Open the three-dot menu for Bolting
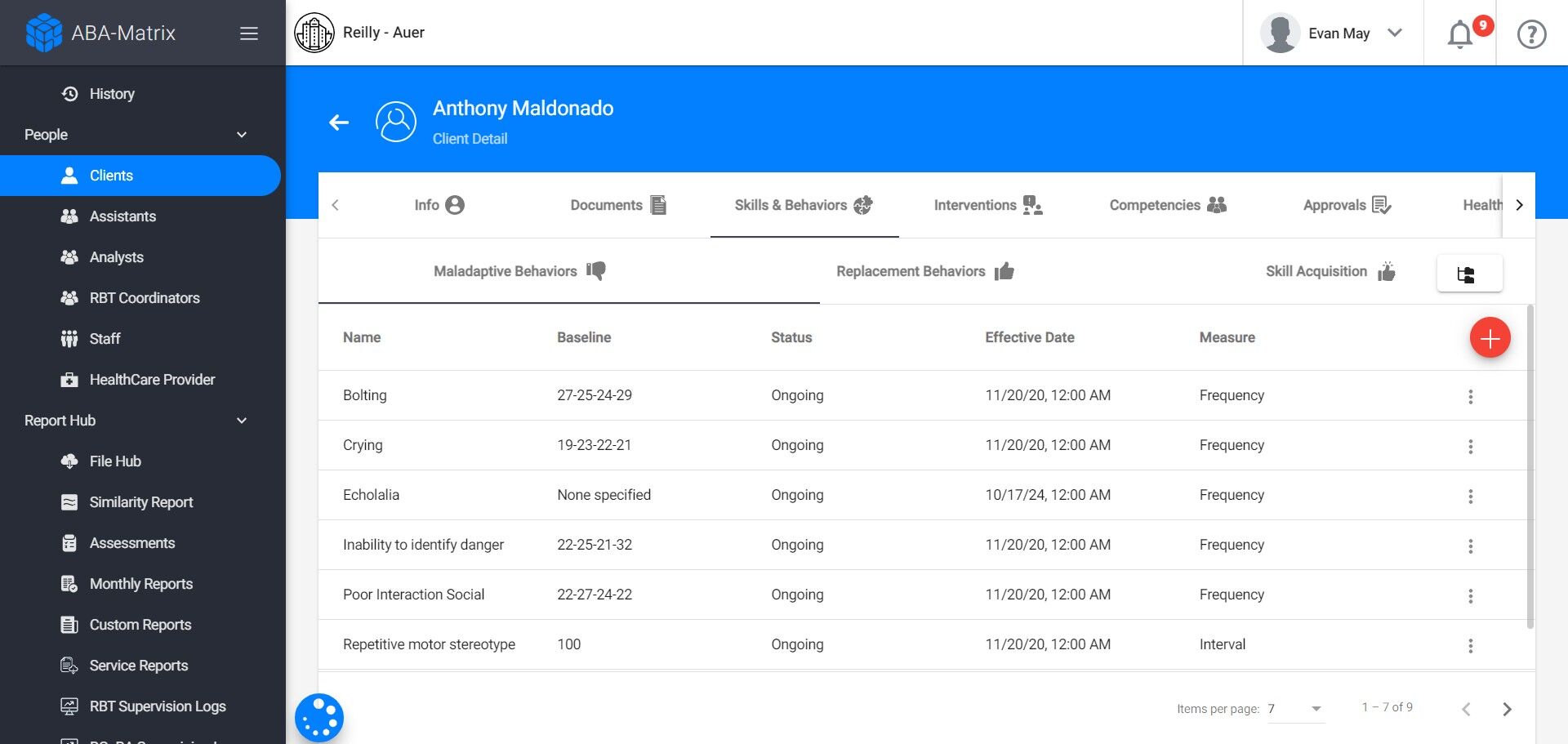The height and width of the screenshot is (744, 1568). coord(1470,397)
